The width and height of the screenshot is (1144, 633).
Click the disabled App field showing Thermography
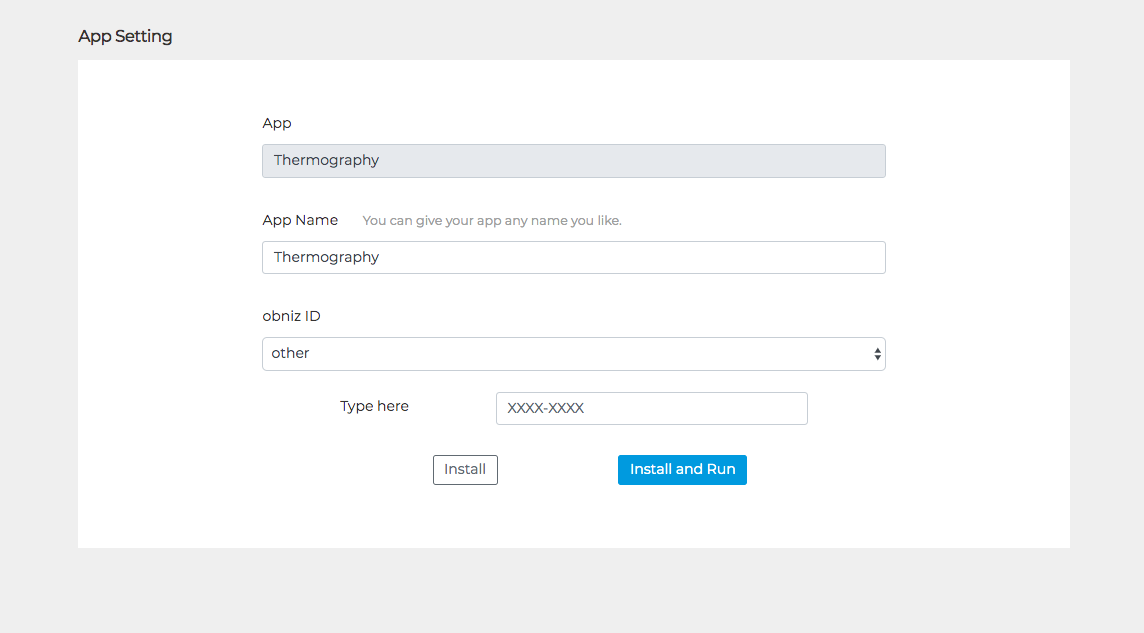573,161
